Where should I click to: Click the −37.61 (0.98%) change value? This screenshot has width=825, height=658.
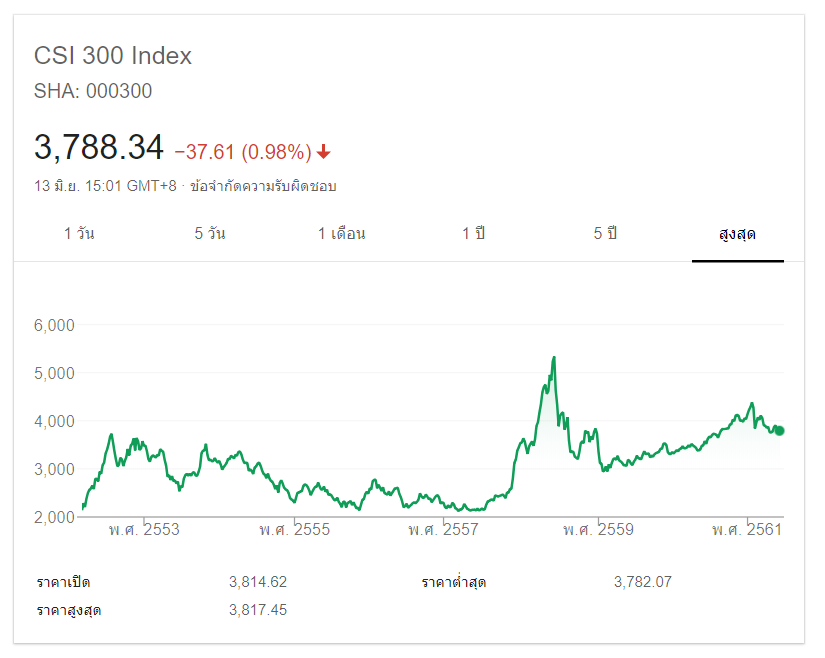coord(243,152)
